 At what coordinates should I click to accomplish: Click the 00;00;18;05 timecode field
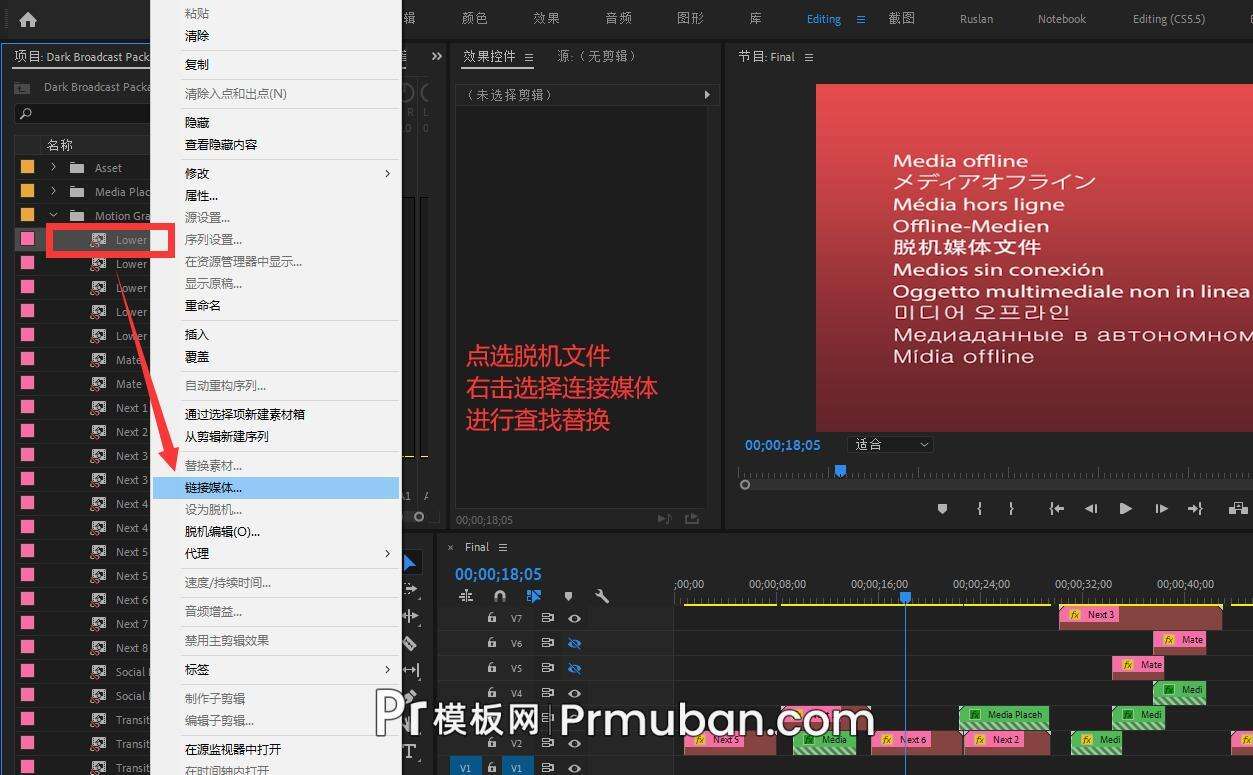coord(497,574)
